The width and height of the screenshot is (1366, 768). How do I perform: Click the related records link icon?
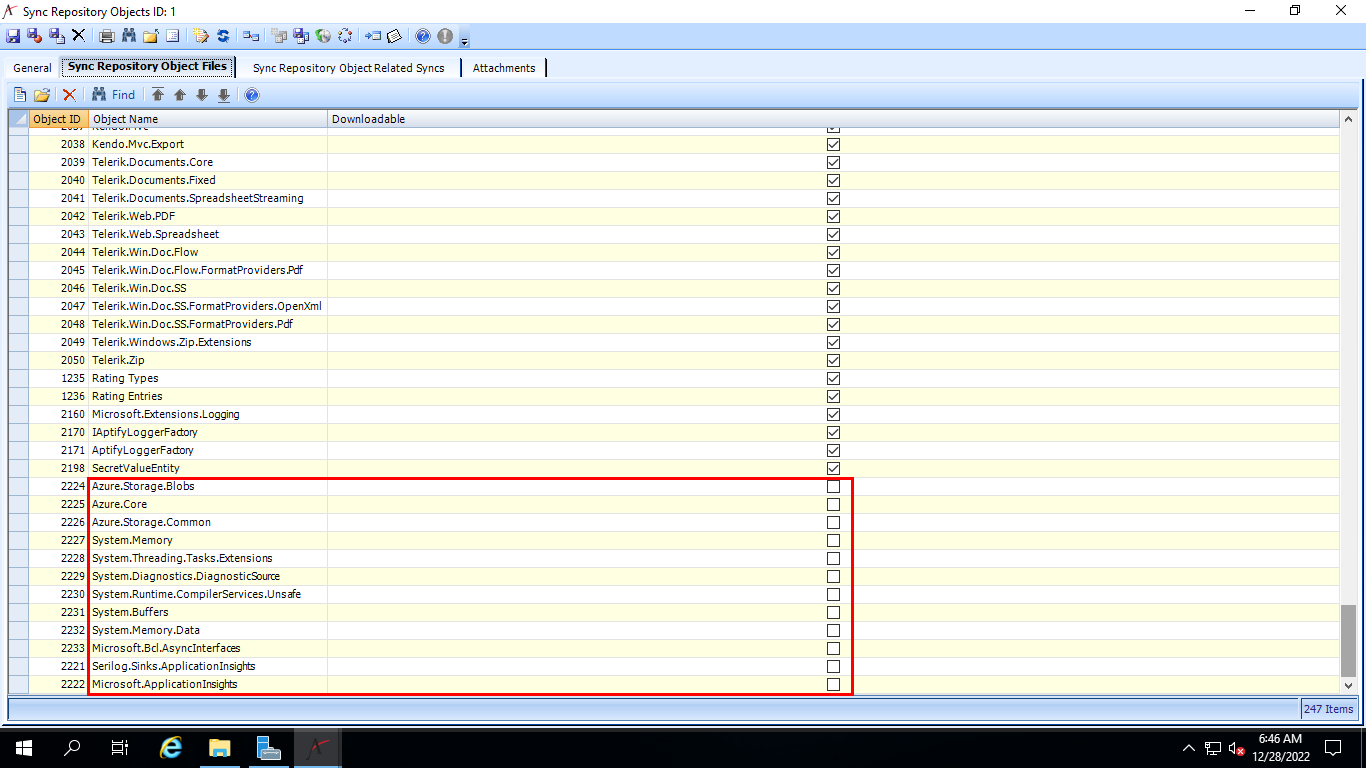(x=251, y=36)
